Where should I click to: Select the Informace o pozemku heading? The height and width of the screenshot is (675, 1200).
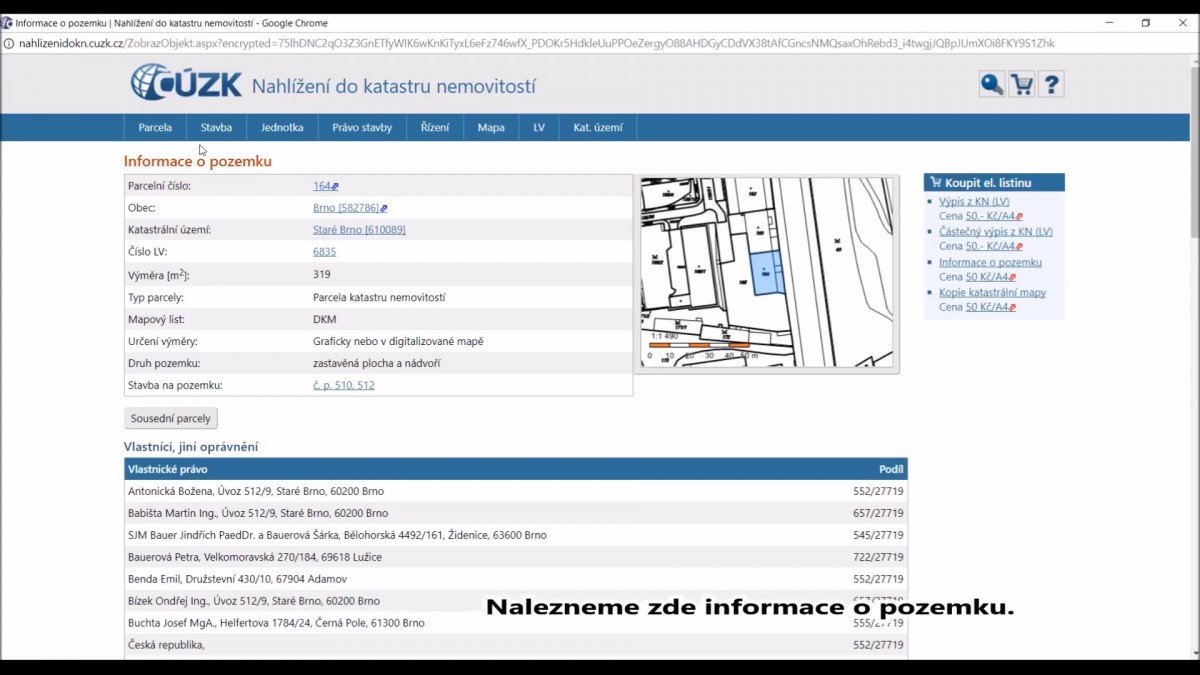(198, 161)
